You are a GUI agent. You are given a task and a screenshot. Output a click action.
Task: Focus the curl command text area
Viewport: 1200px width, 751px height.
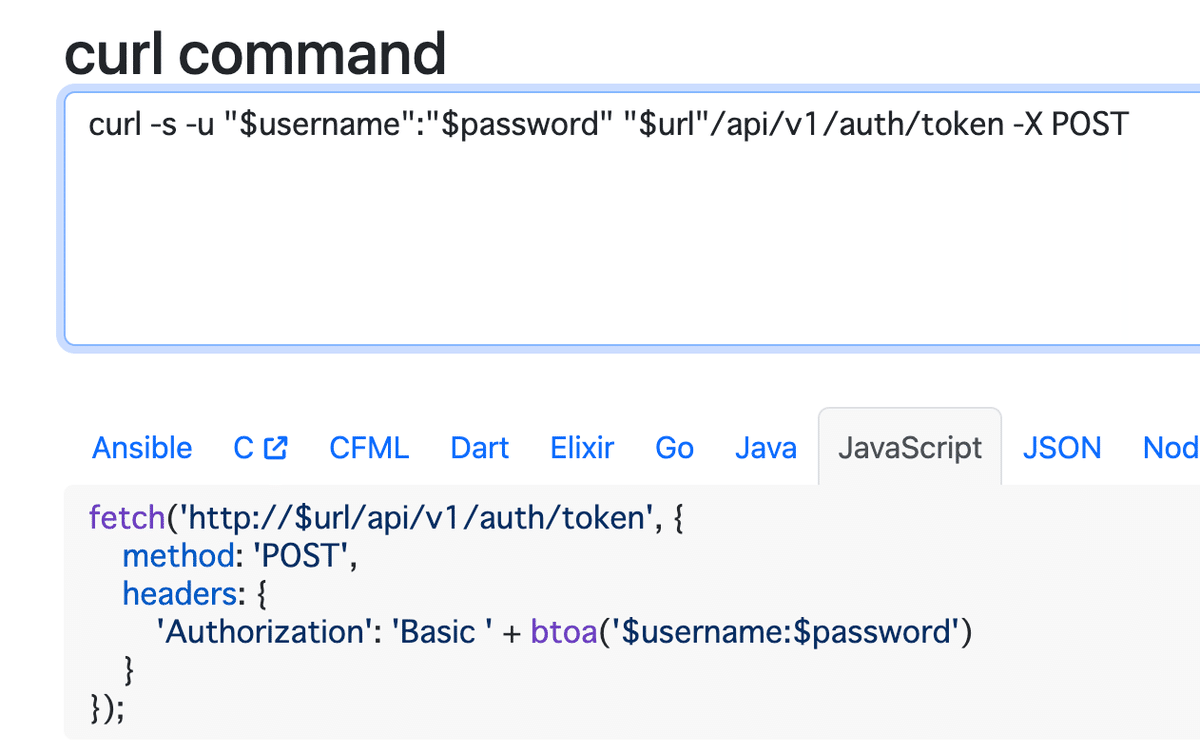point(632,218)
